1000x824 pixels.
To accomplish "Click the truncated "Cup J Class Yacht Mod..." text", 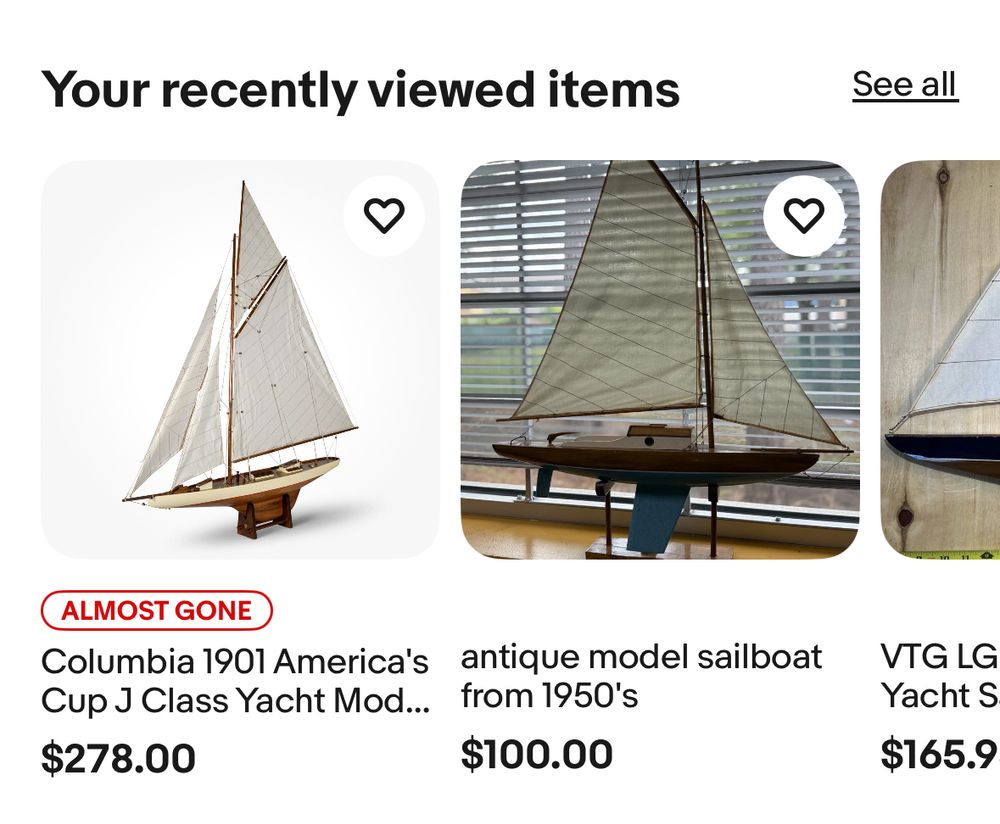I will click(x=235, y=701).
